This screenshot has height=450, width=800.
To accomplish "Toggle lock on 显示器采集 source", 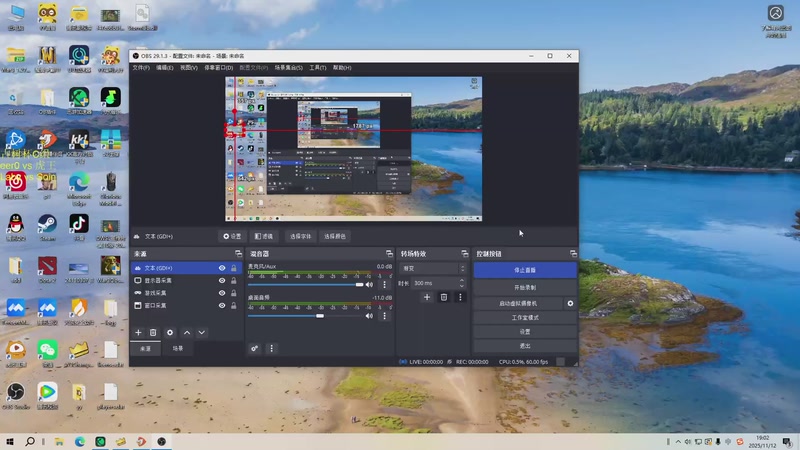I will click(x=234, y=281).
